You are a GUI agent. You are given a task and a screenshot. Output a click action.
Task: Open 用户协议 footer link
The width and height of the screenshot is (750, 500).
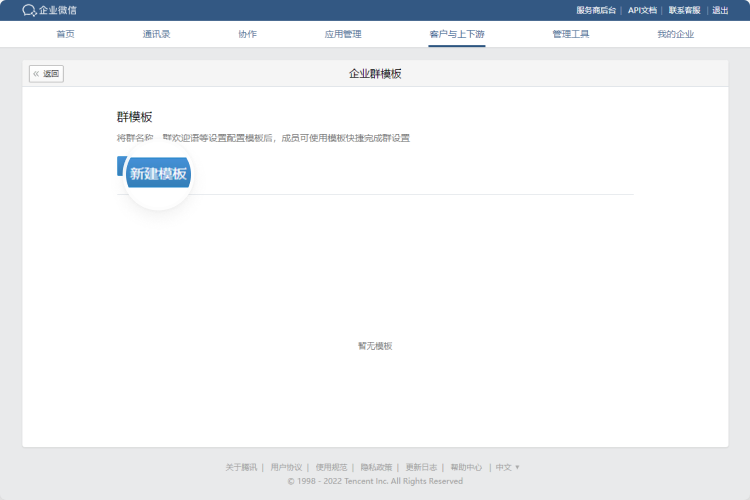click(x=286, y=467)
